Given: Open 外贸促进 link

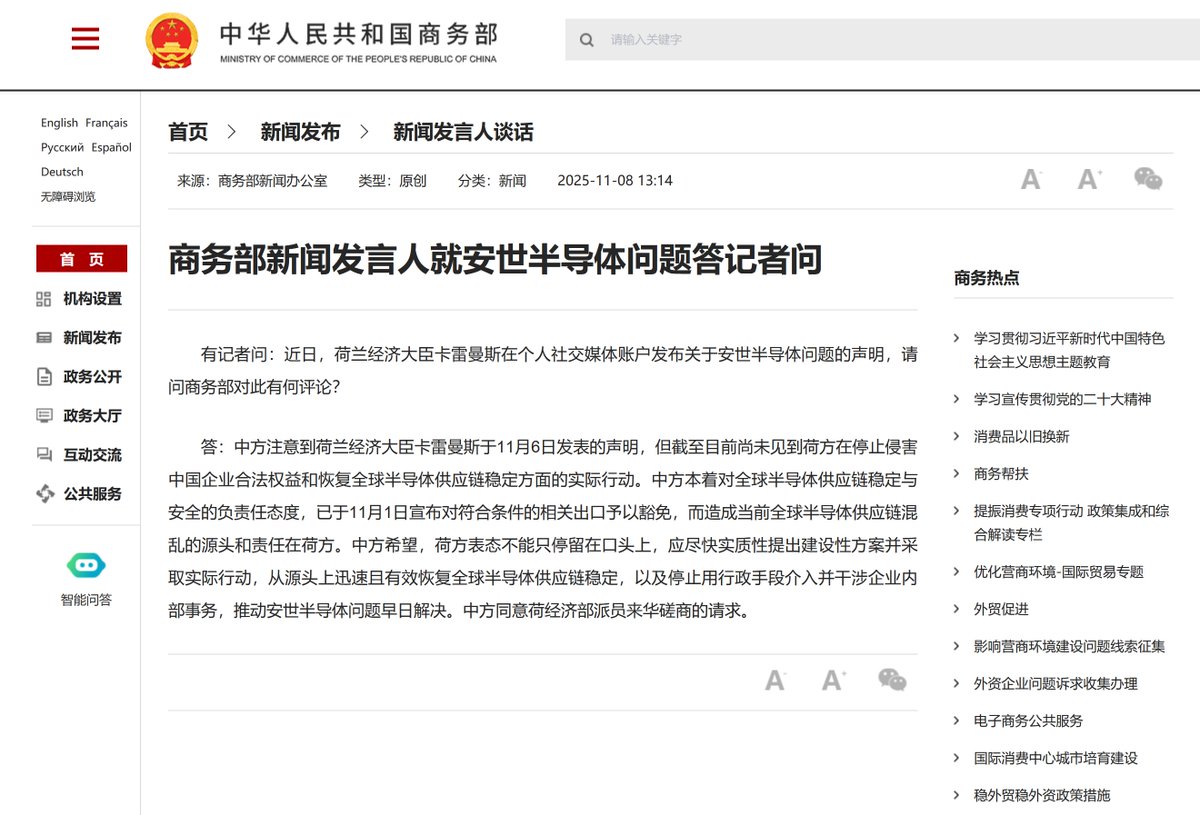Looking at the screenshot, I should pyautogui.click(x=1001, y=609).
